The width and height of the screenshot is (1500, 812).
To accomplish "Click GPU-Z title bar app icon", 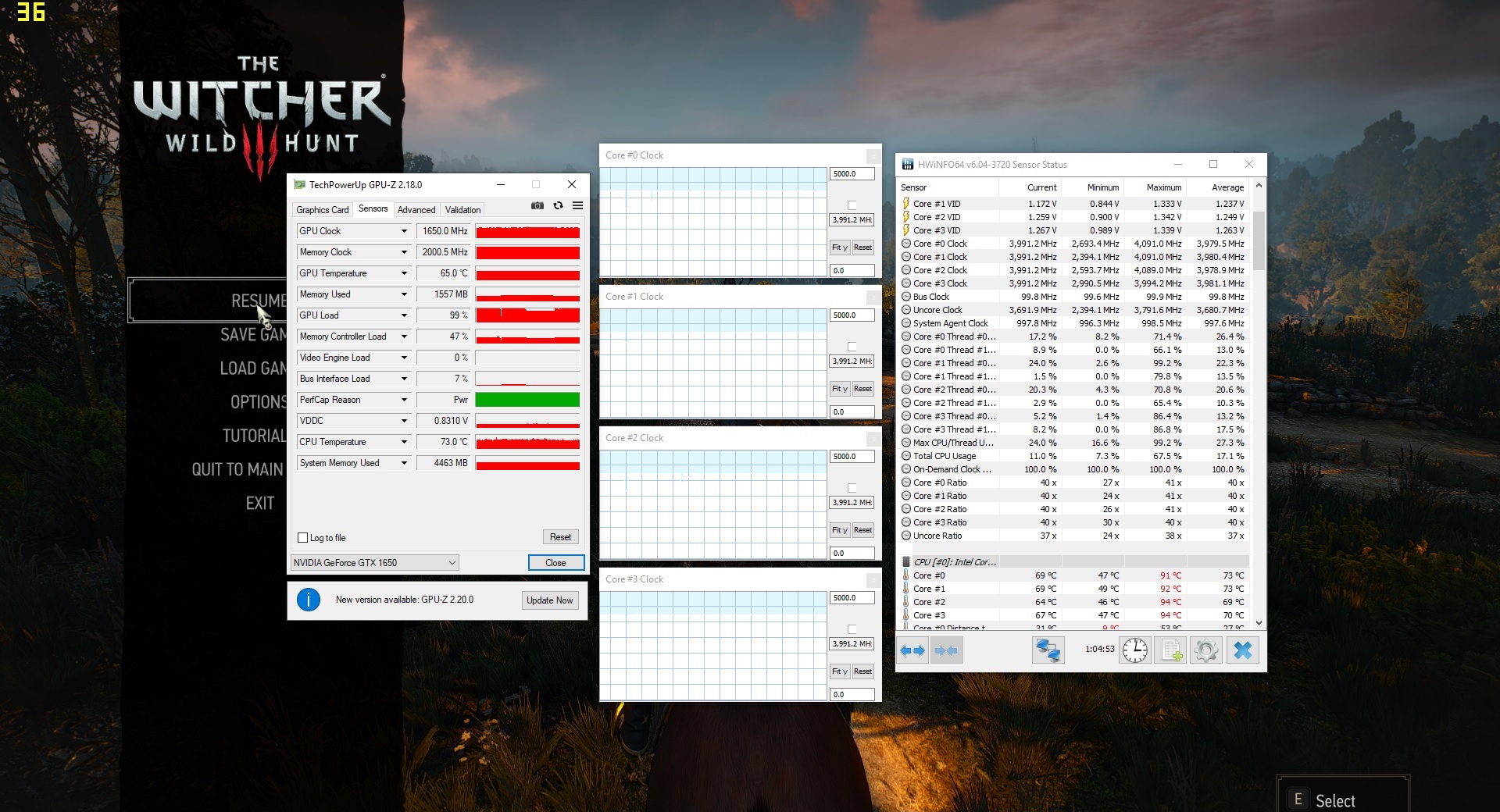I will (x=299, y=185).
